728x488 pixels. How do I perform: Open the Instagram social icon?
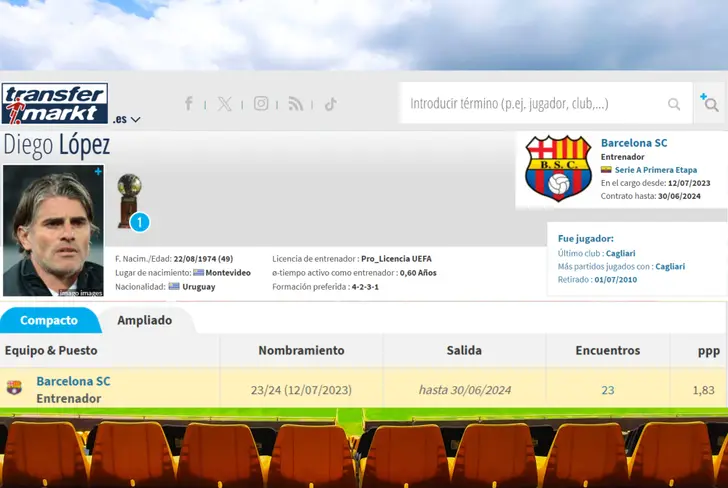click(261, 103)
